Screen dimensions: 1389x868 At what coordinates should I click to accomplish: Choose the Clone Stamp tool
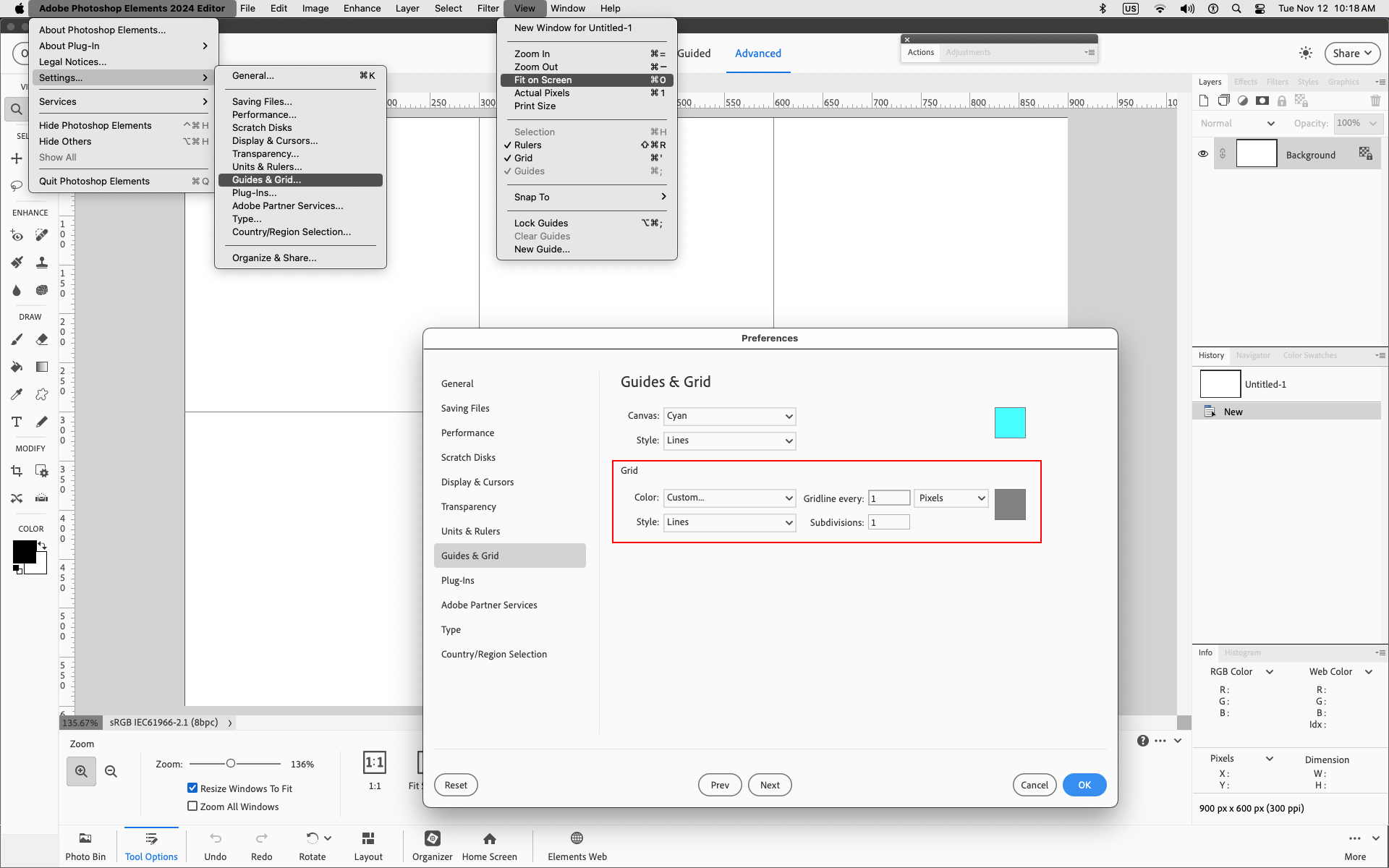click(41, 262)
